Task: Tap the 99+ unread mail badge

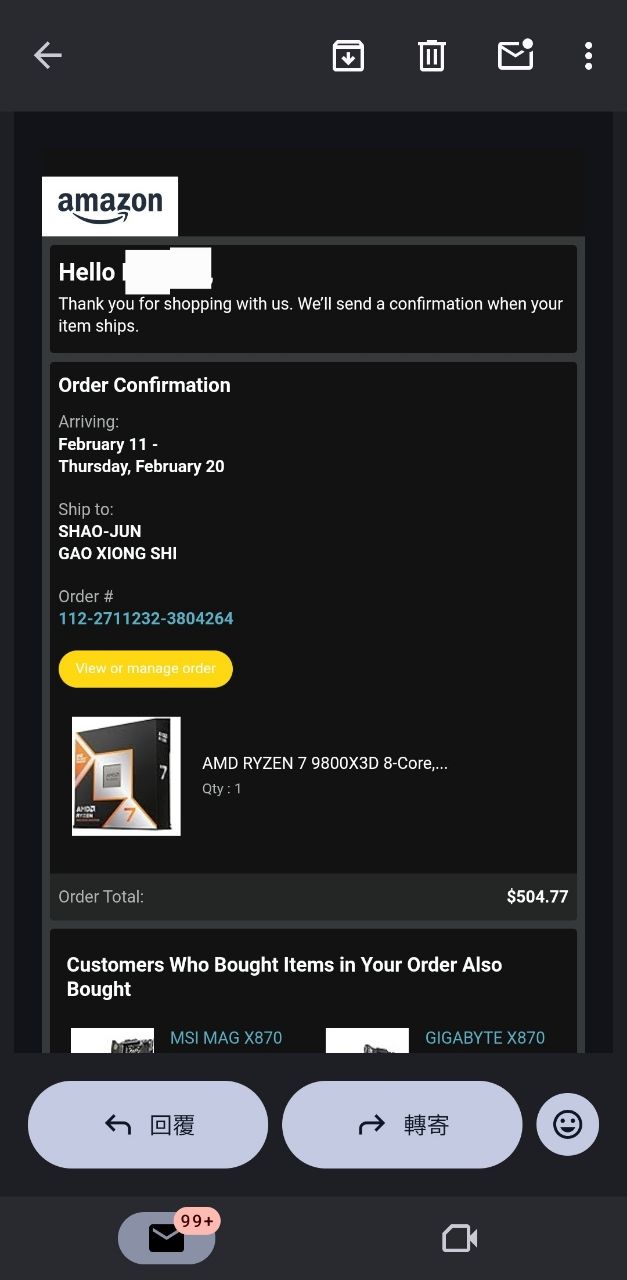Action: (197, 1221)
